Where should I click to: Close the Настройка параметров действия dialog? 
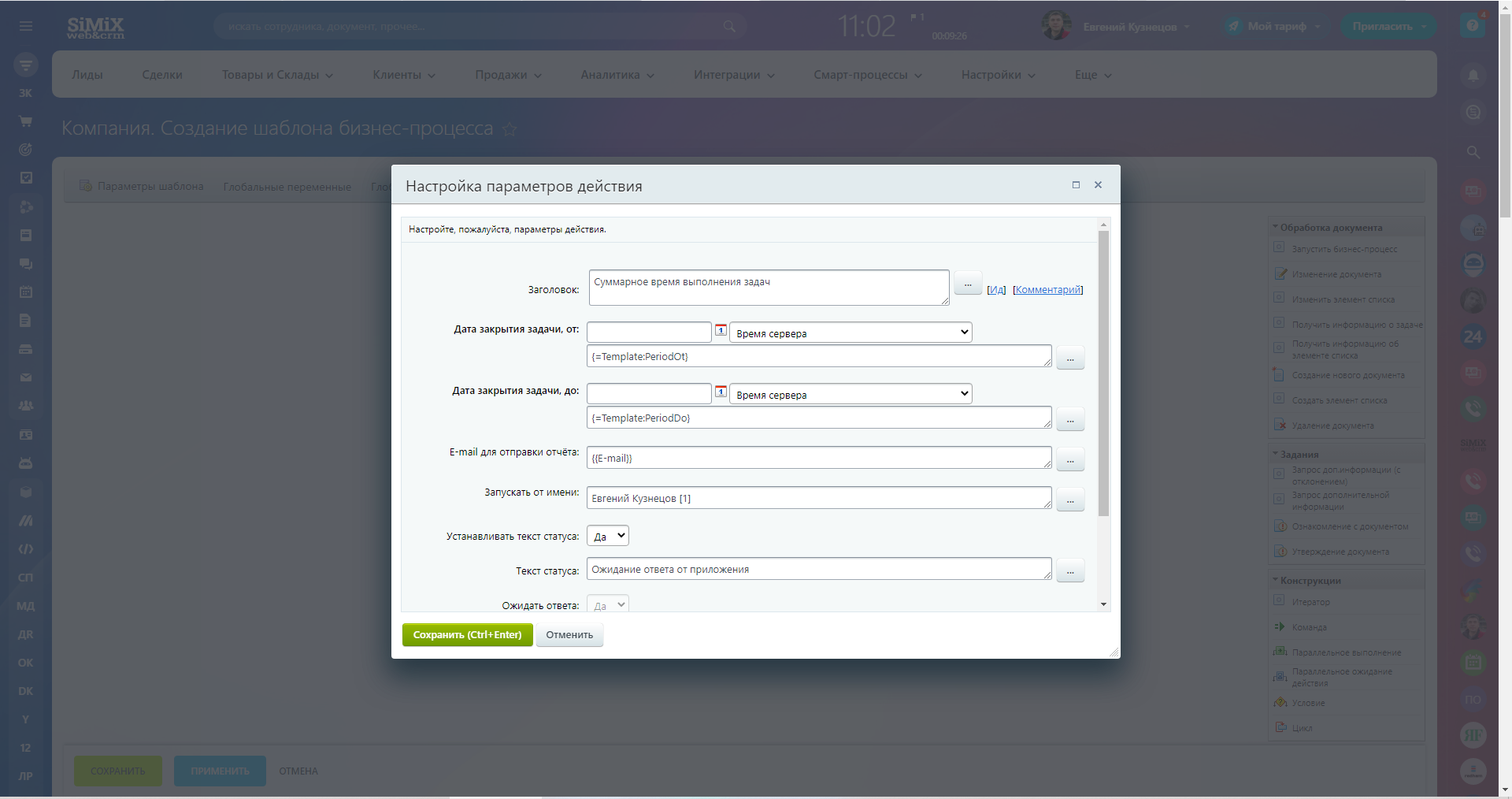coord(1098,185)
